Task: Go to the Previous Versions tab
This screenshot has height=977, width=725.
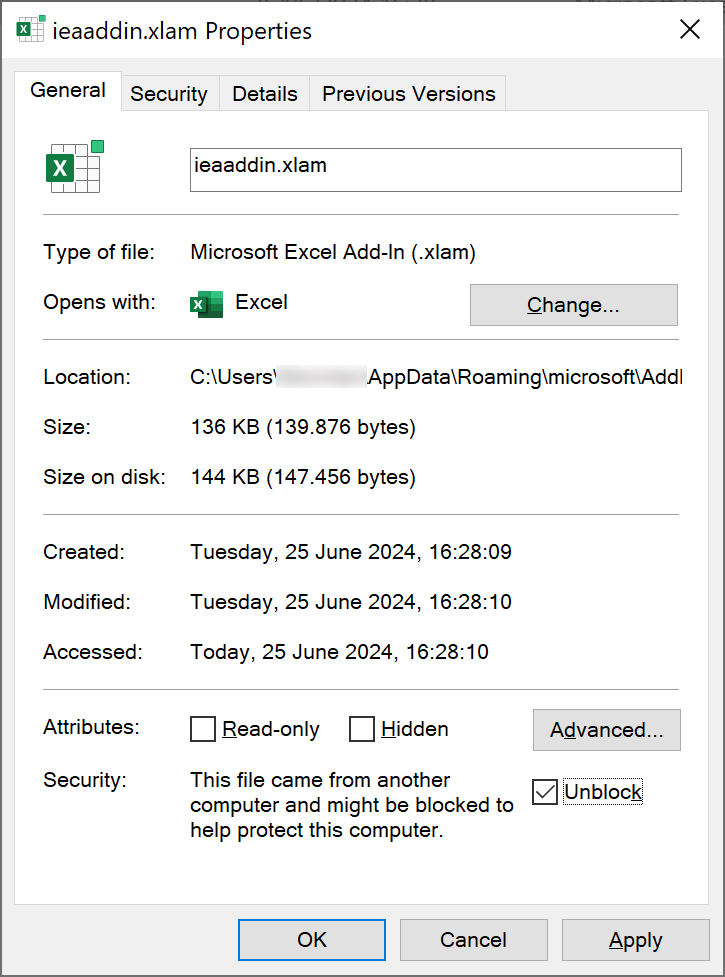Action: pos(408,94)
